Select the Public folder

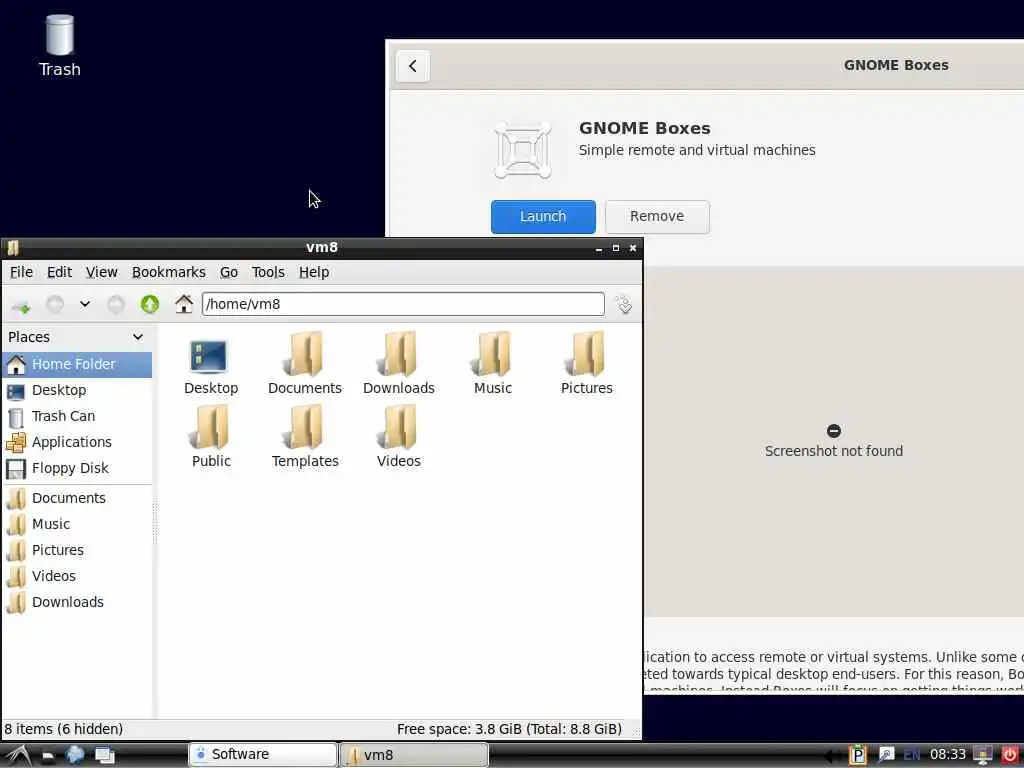tap(211, 437)
